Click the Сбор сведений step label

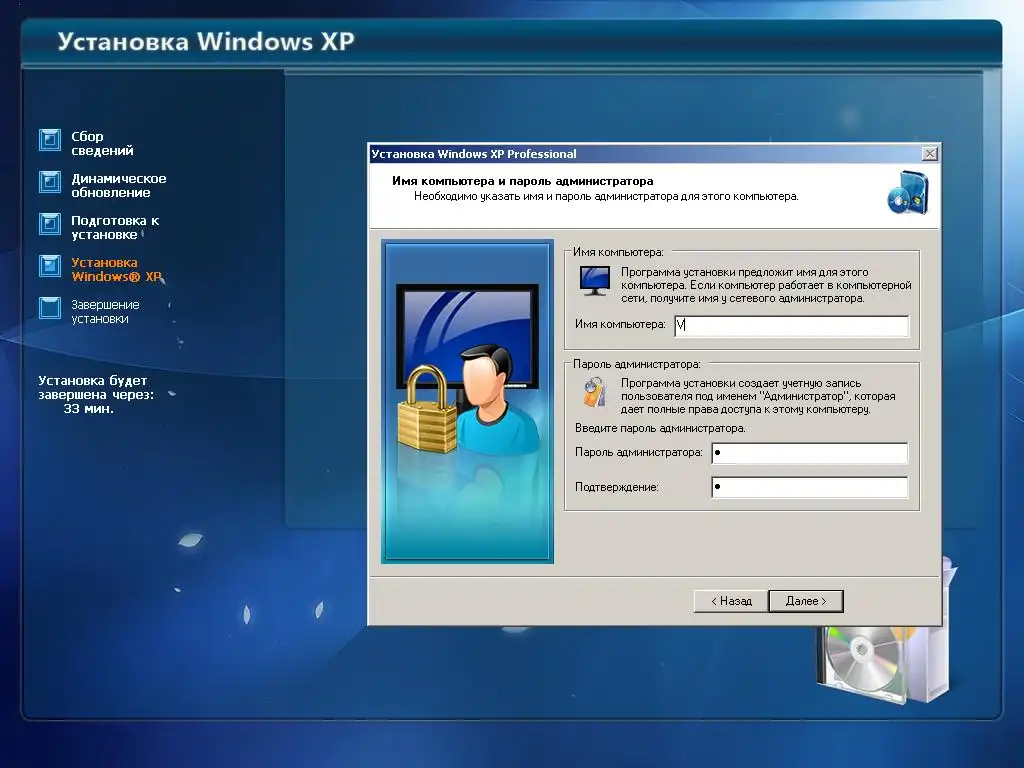click(102, 143)
